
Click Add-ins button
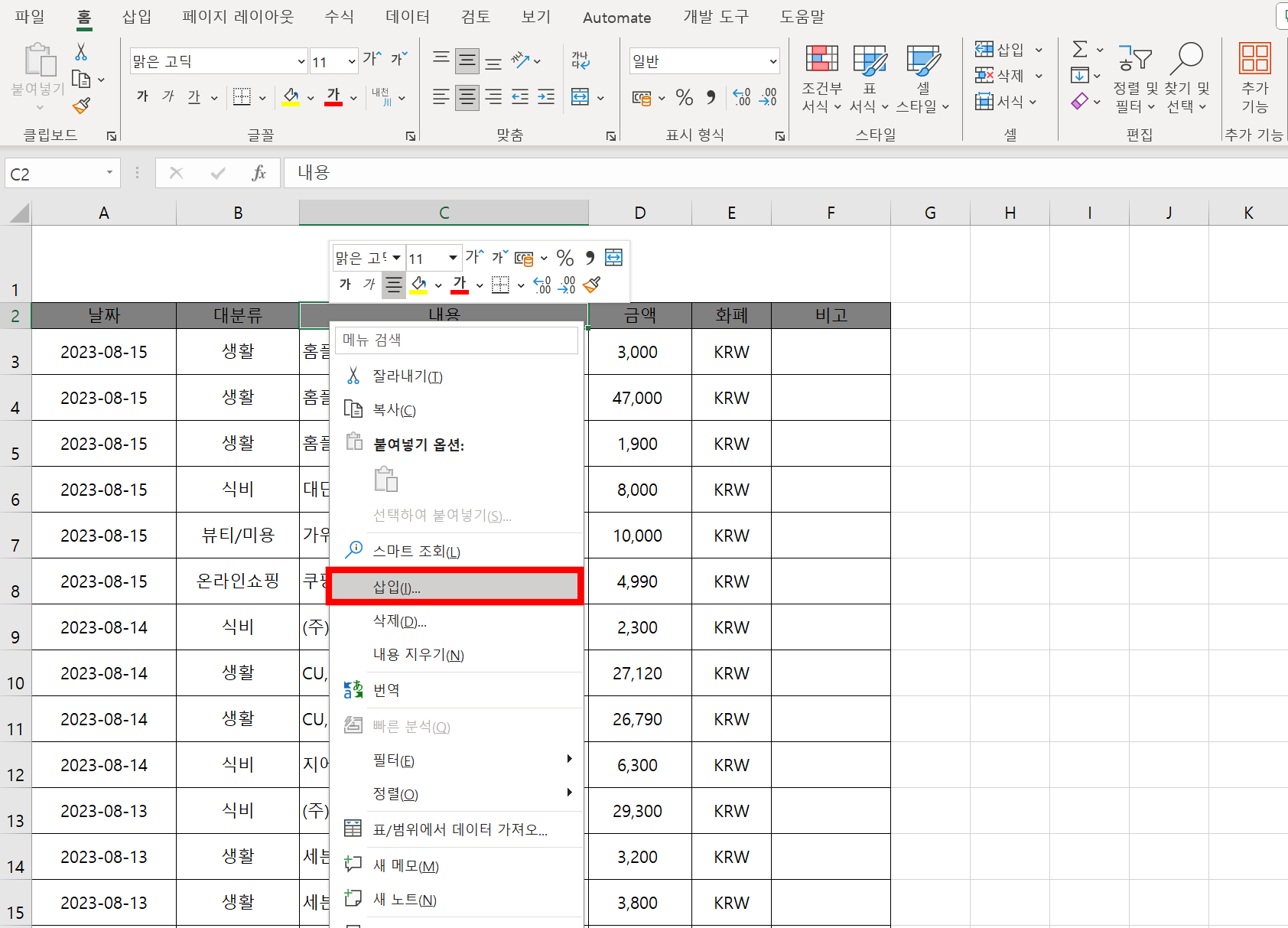tap(1255, 78)
